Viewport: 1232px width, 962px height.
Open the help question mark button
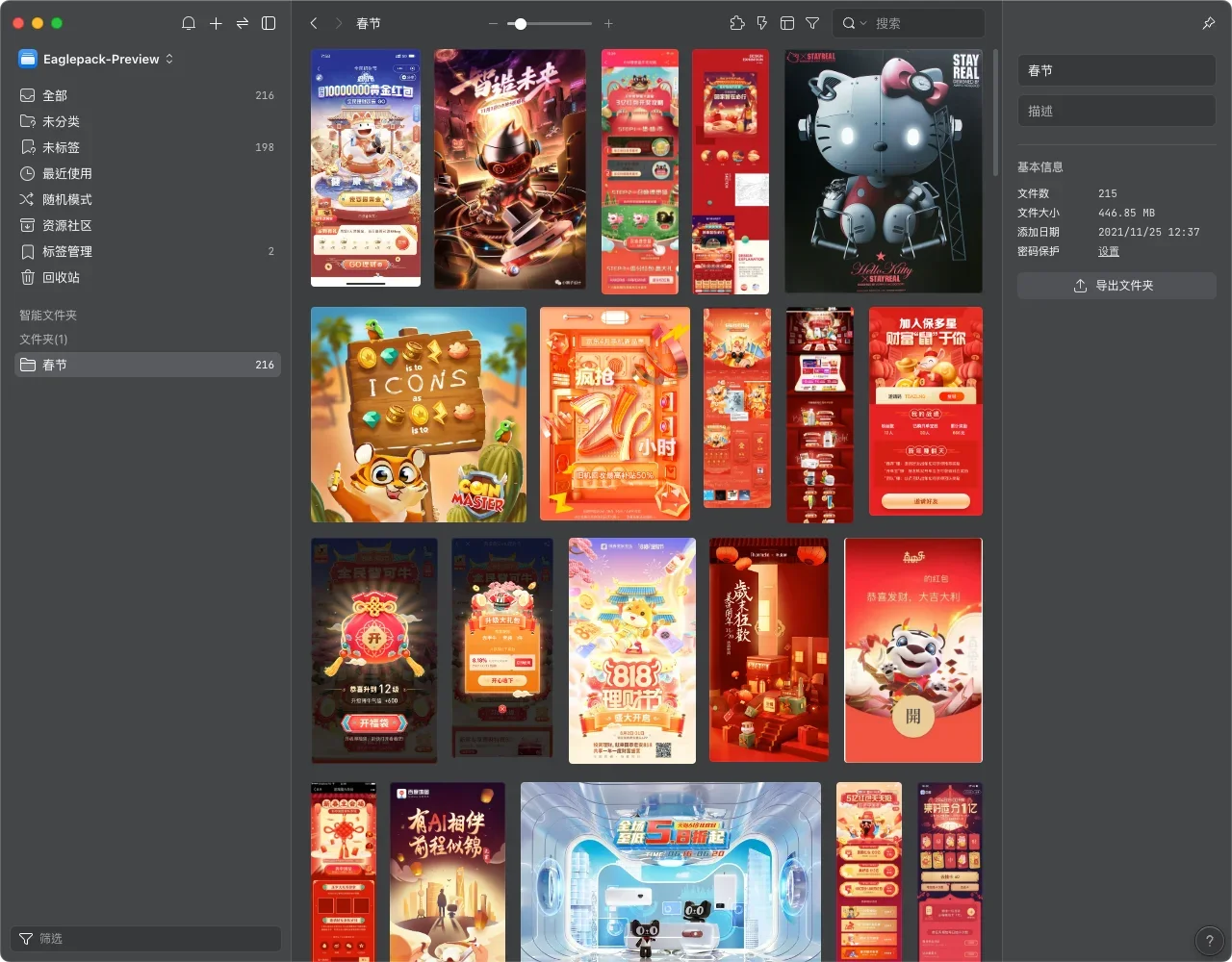tap(1209, 941)
